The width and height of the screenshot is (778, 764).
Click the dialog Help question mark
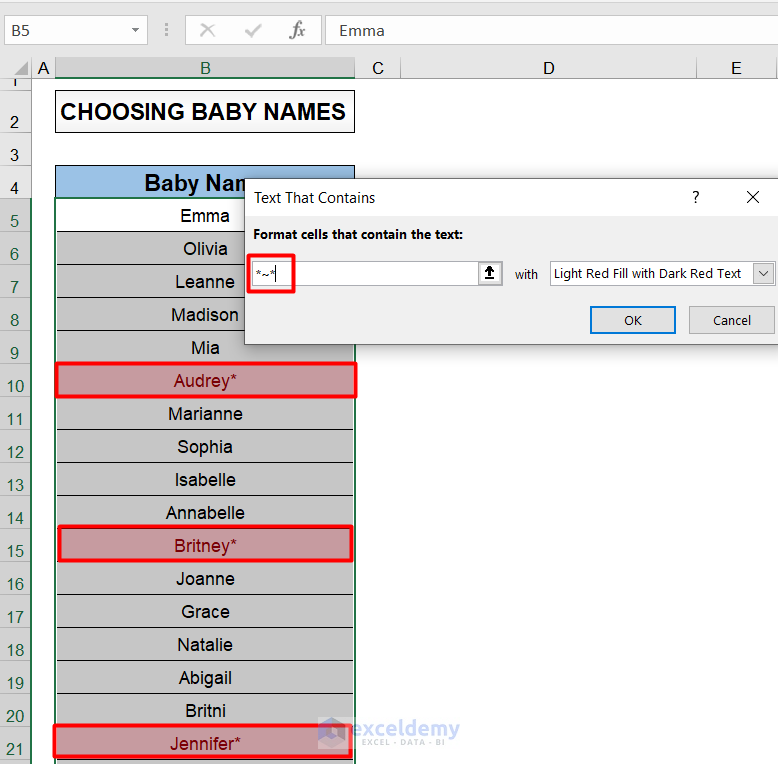tap(696, 197)
